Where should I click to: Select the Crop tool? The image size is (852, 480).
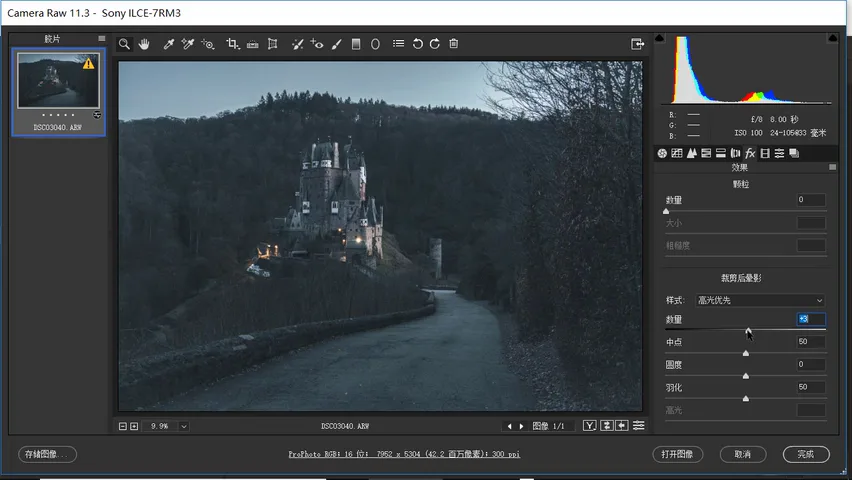click(x=233, y=44)
